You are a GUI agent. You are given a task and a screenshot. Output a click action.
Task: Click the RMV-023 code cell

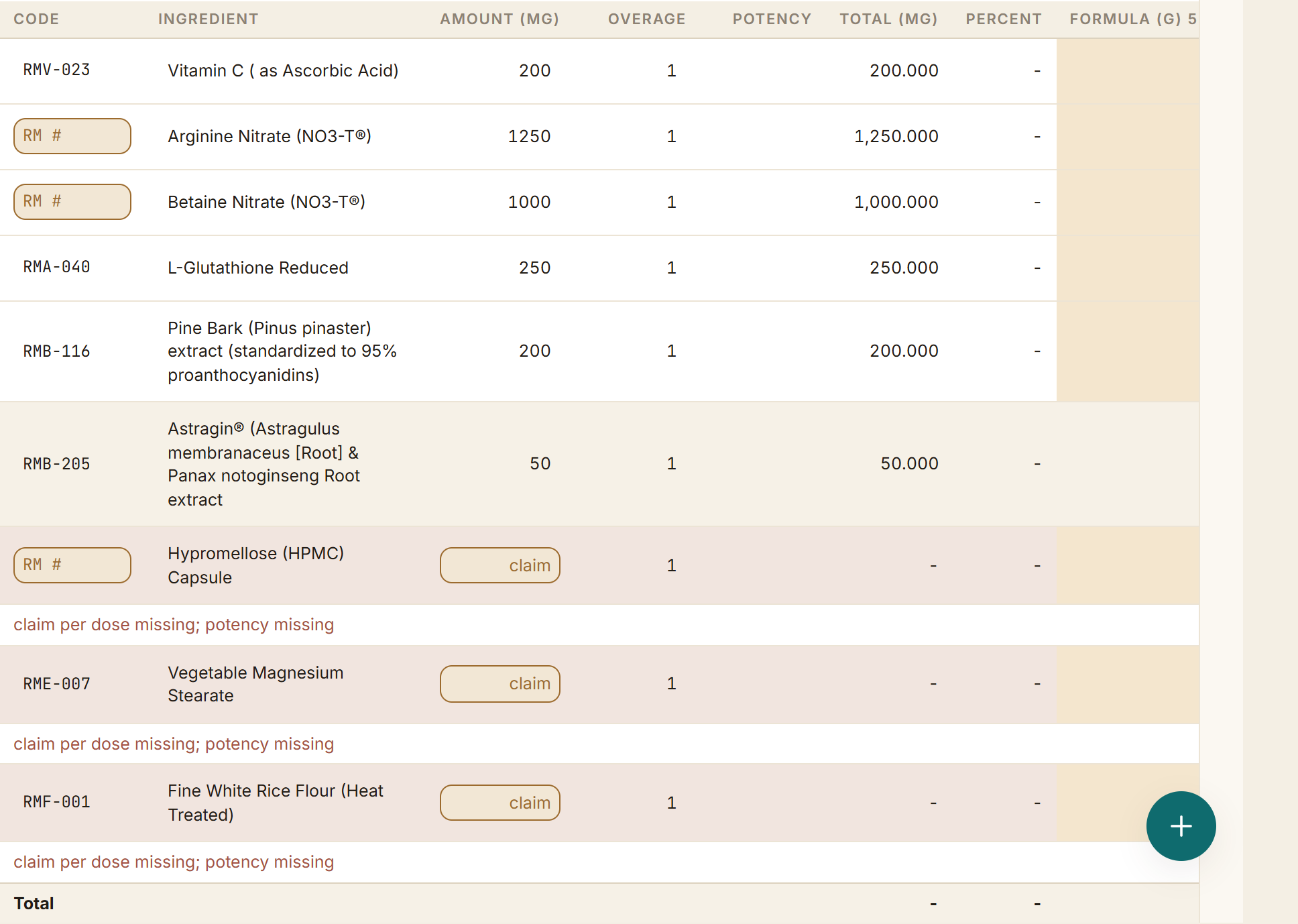pos(57,70)
